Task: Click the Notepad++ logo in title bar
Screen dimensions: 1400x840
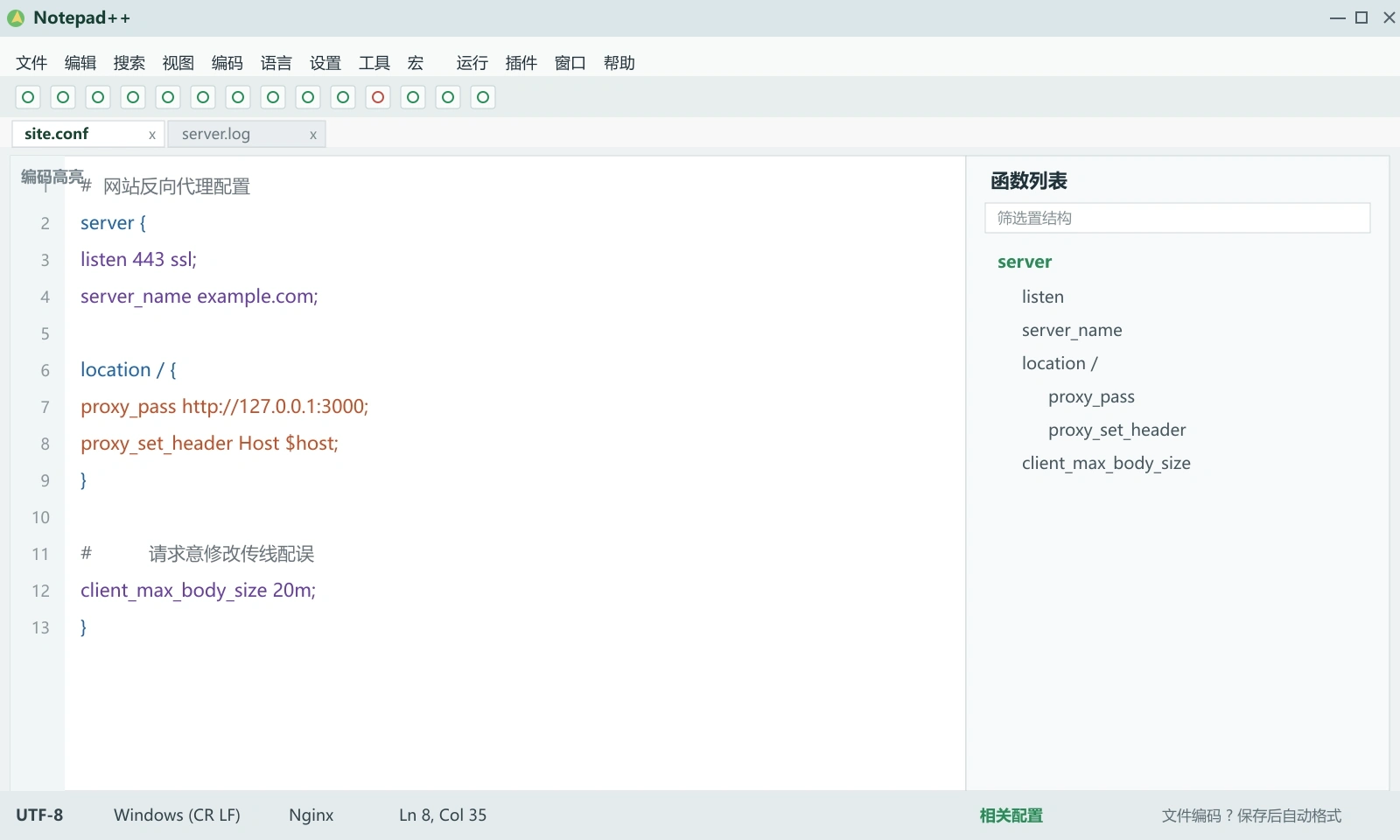Action: 16,17
